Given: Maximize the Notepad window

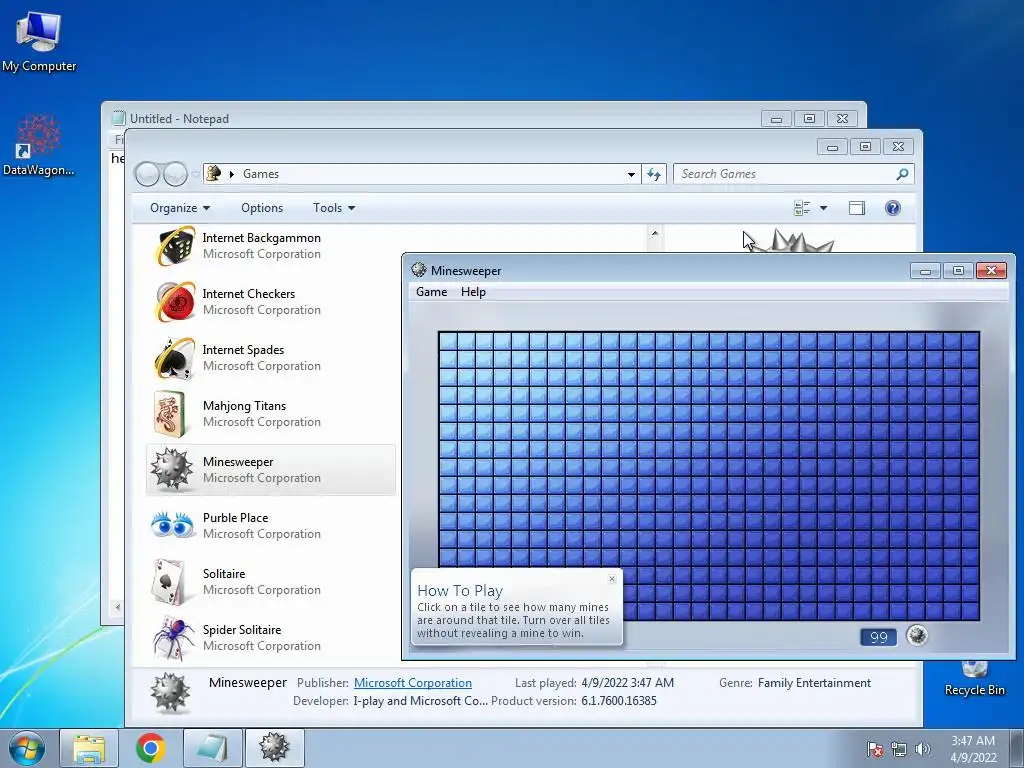Looking at the screenshot, I should [x=809, y=119].
